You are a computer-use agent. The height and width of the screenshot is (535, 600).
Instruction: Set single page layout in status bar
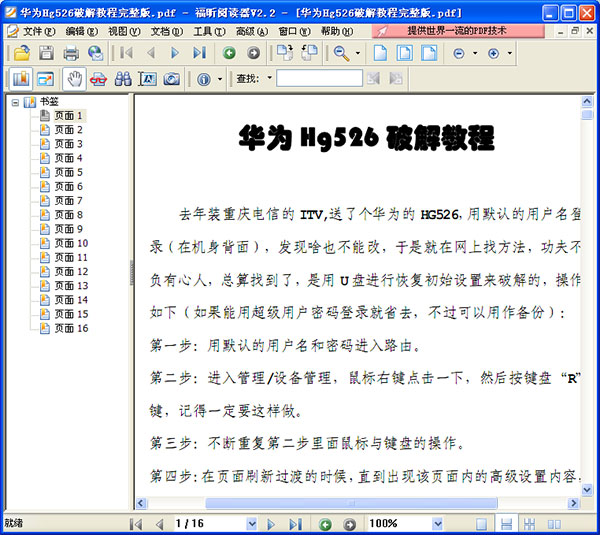481,524
